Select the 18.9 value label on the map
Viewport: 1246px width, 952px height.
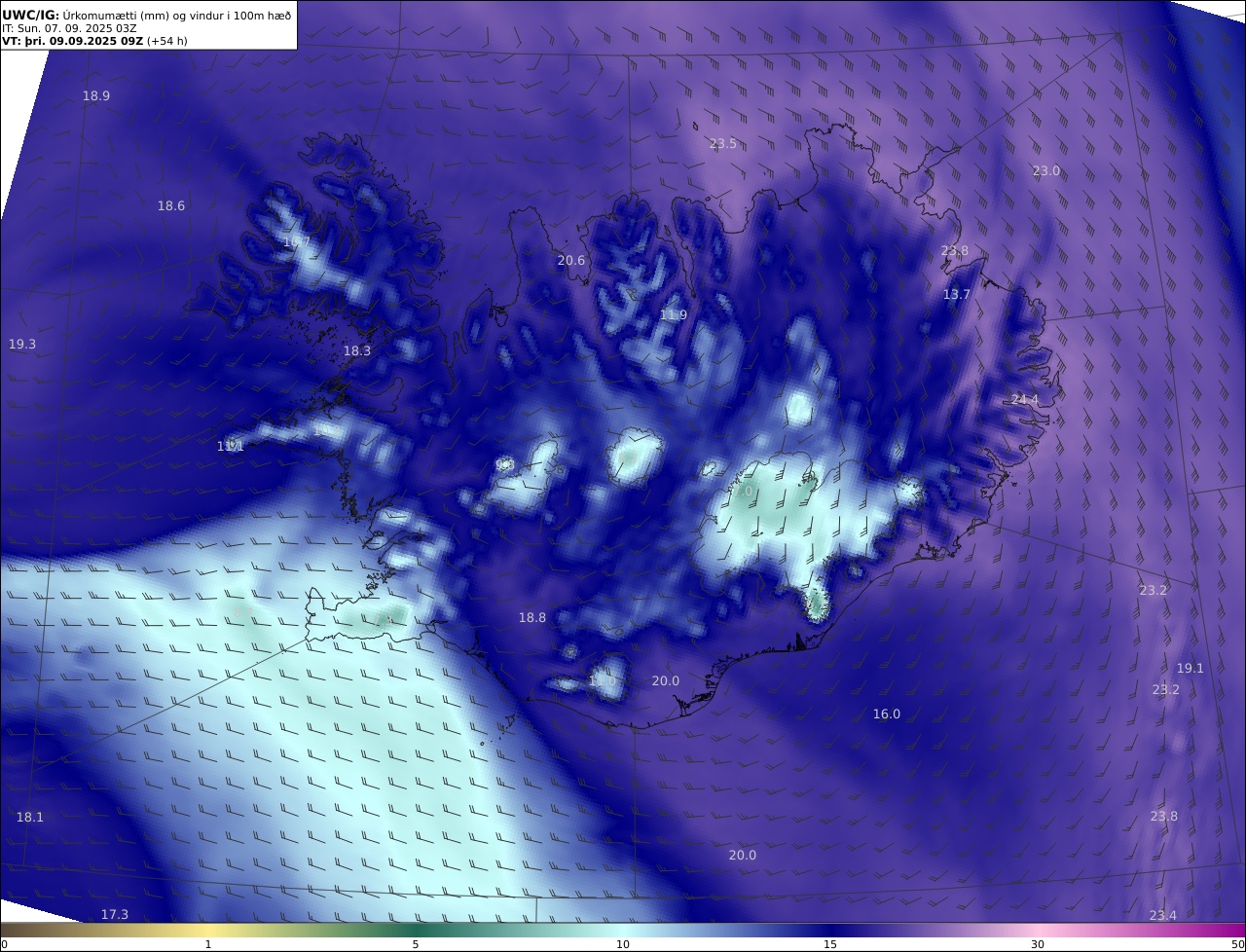[96, 96]
